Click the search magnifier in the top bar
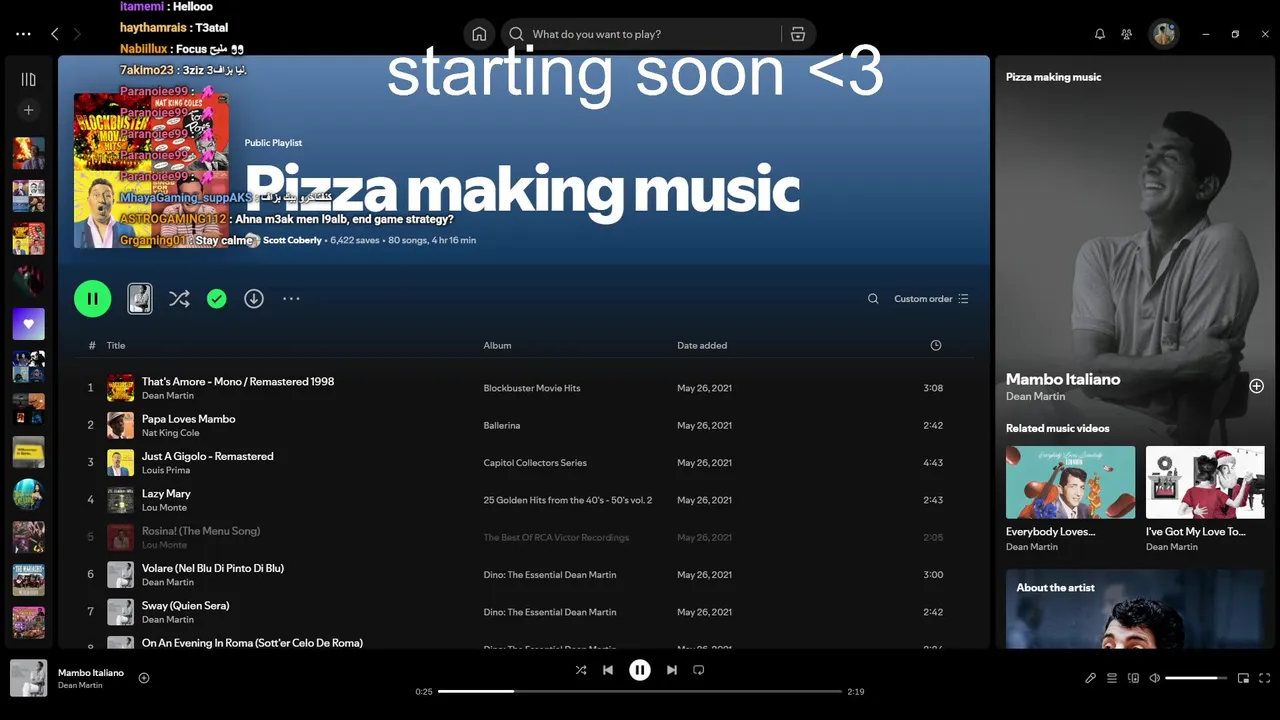The width and height of the screenshot is (1280, 720). (x=516, y=34)
